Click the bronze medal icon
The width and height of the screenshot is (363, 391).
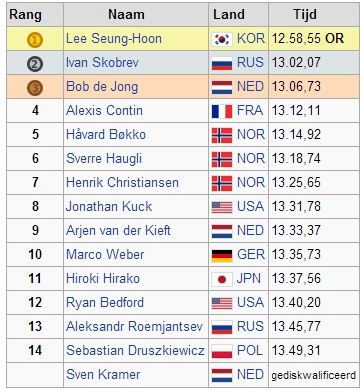click(x=35, y=88)
